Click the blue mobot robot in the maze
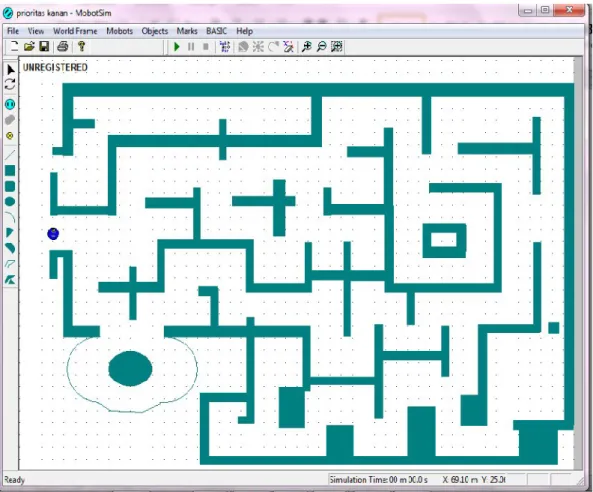Viewport: 593px width, 492px height. click(x=53, y=234)
